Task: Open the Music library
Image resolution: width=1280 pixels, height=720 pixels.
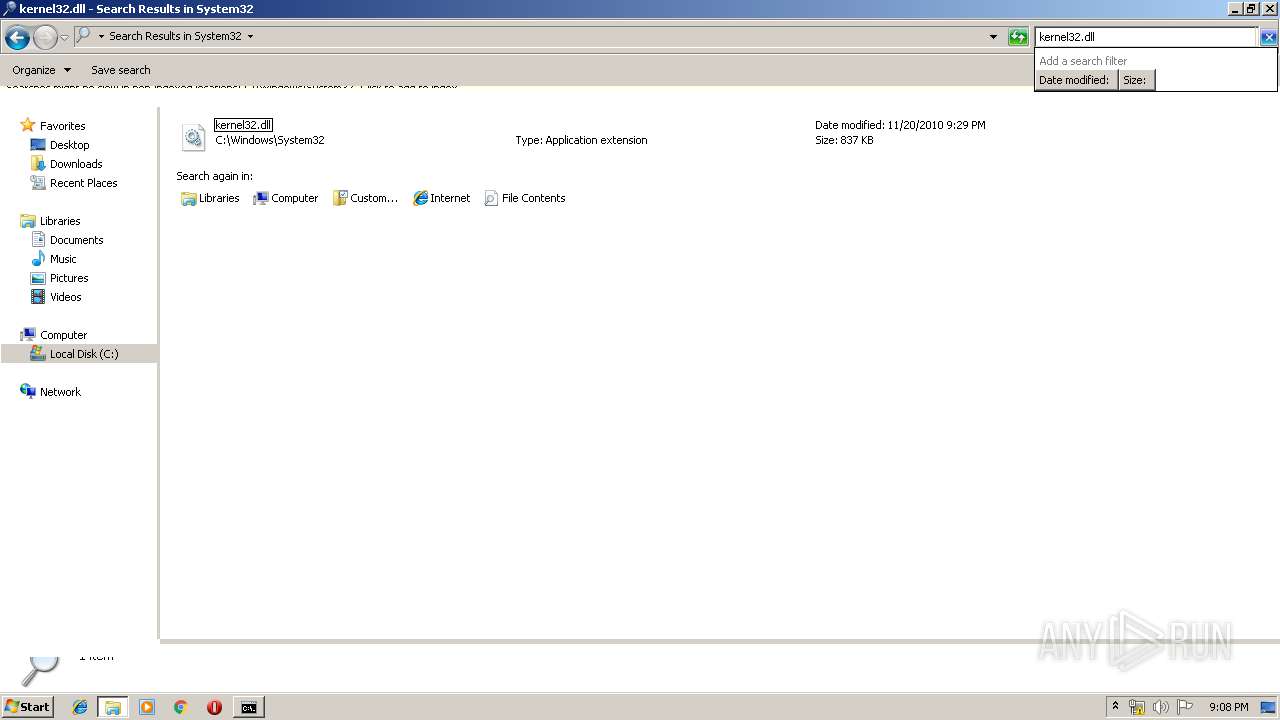Action: [x=63, y=259]
